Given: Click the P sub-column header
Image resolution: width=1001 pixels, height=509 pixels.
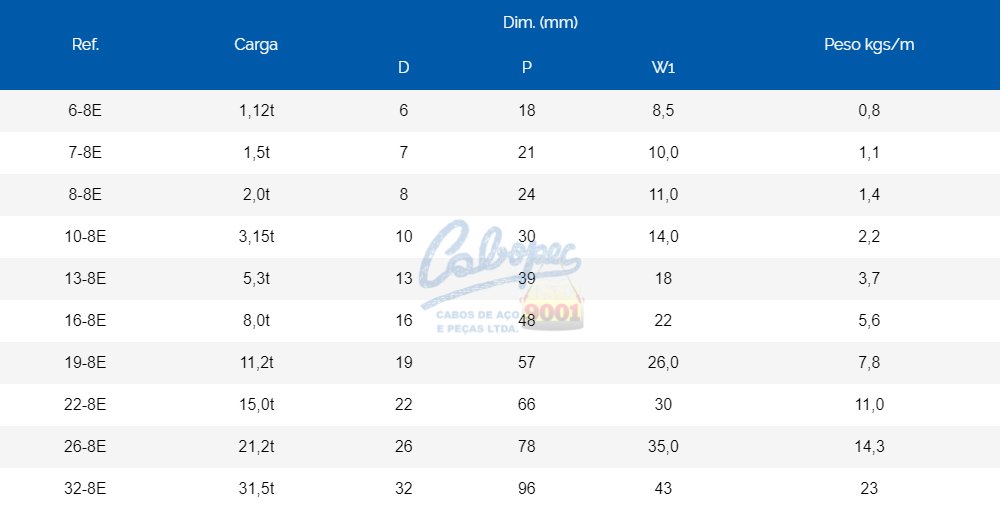Looking at the screenshot, I should pyautogui.click(x=527, y=68).
